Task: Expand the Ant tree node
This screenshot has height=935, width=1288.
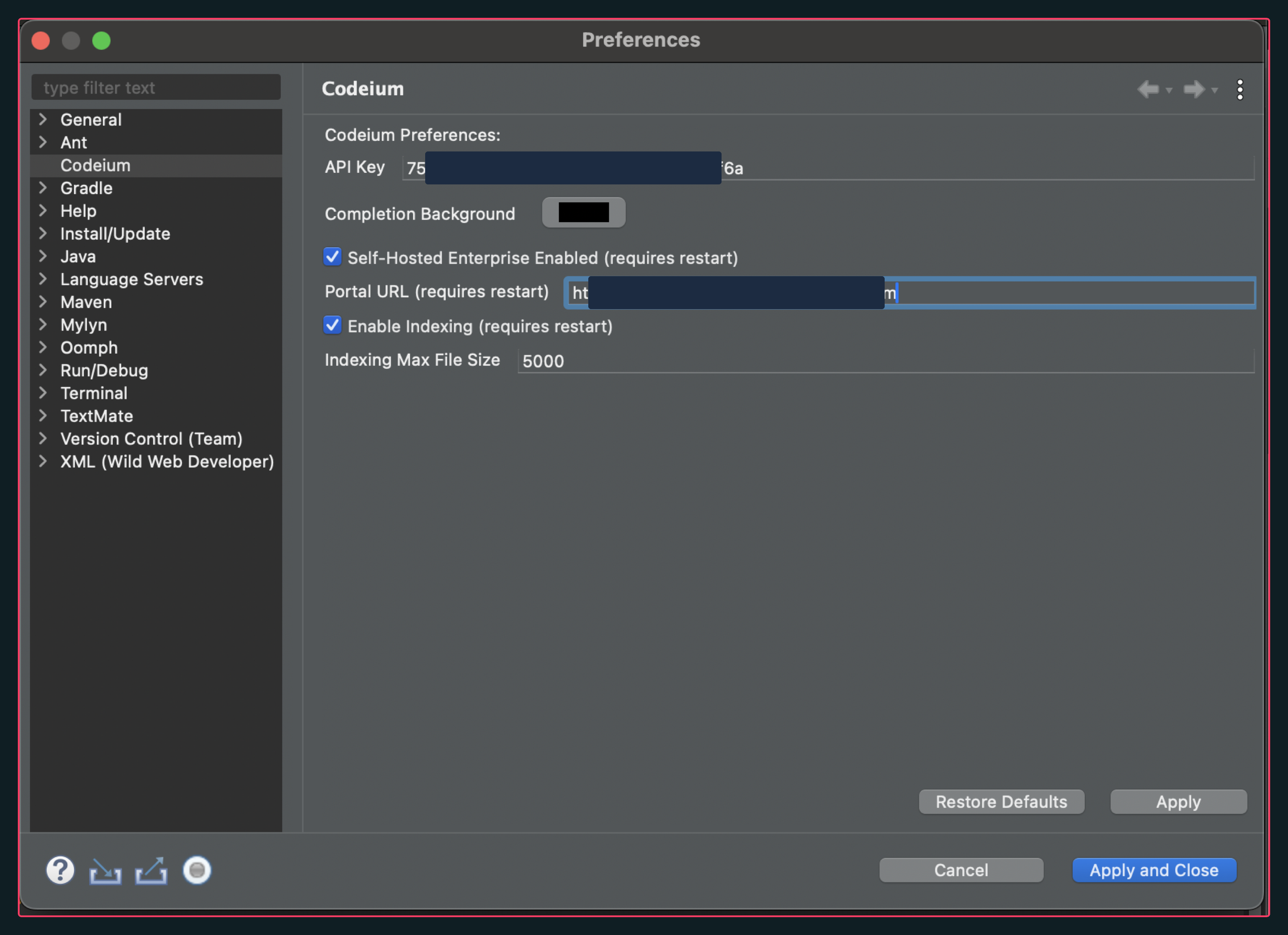Action: click(x=43, y=142)
